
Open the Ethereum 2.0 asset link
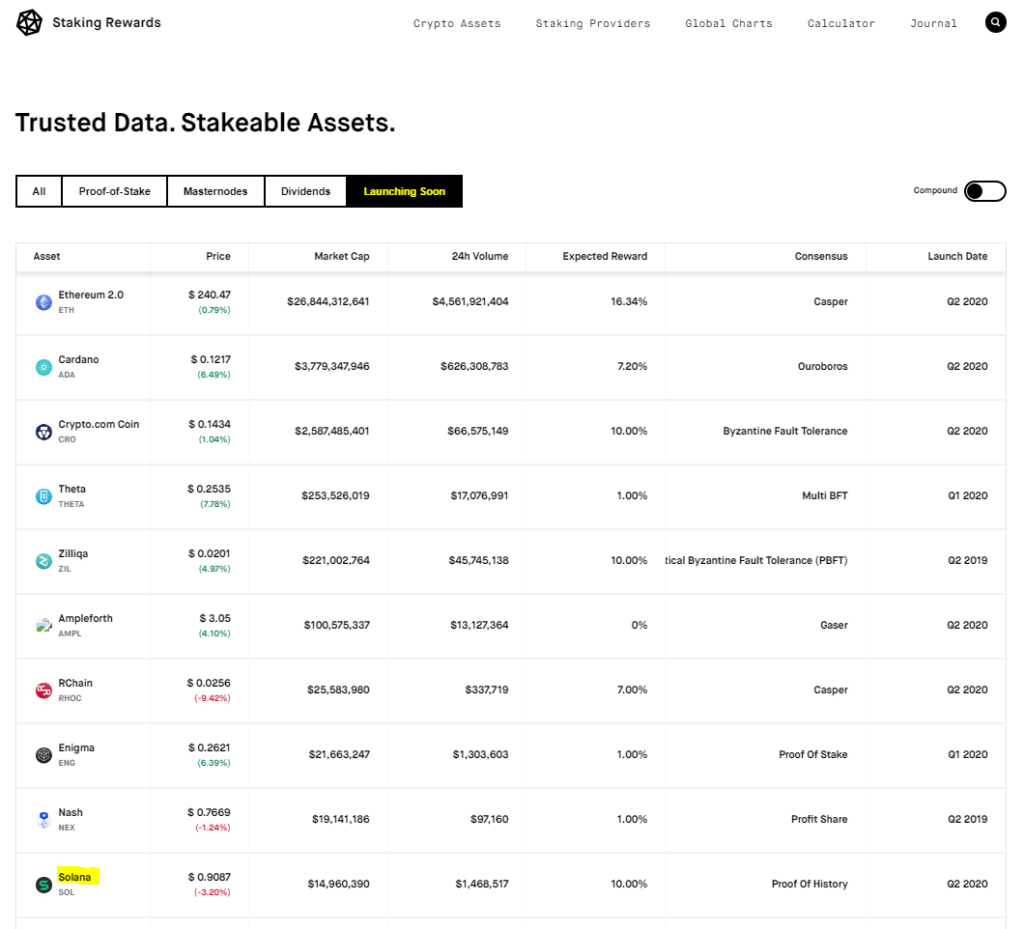(x=91, y=295)
